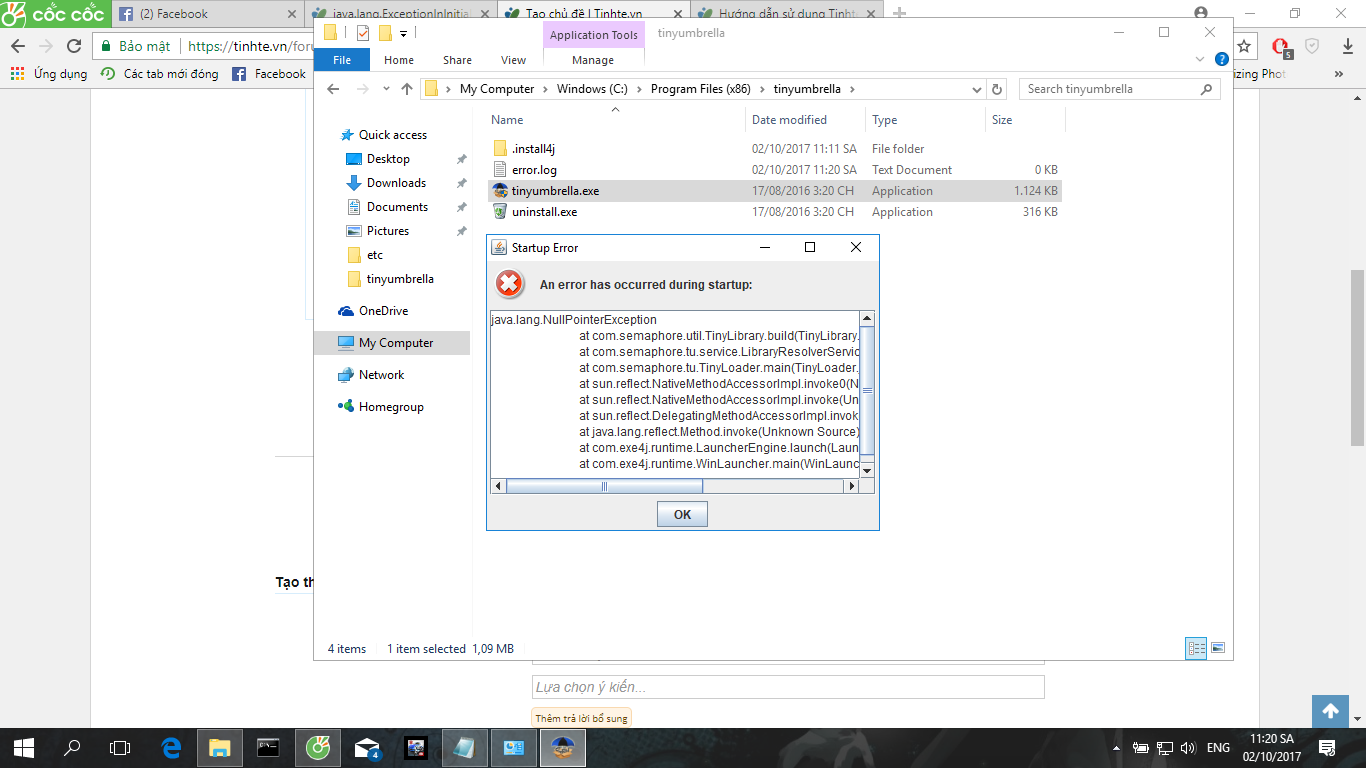Open Ứng dụng apps bookmark

[x=49, y=74]
